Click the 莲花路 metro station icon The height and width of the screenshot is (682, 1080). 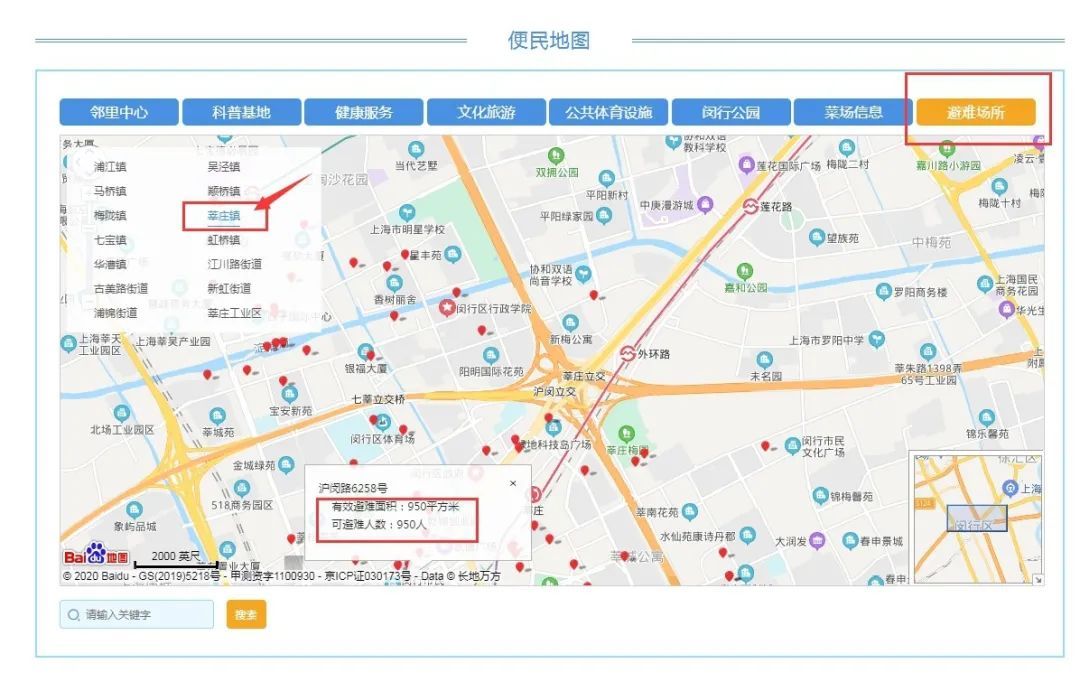(x=750, y=206)
